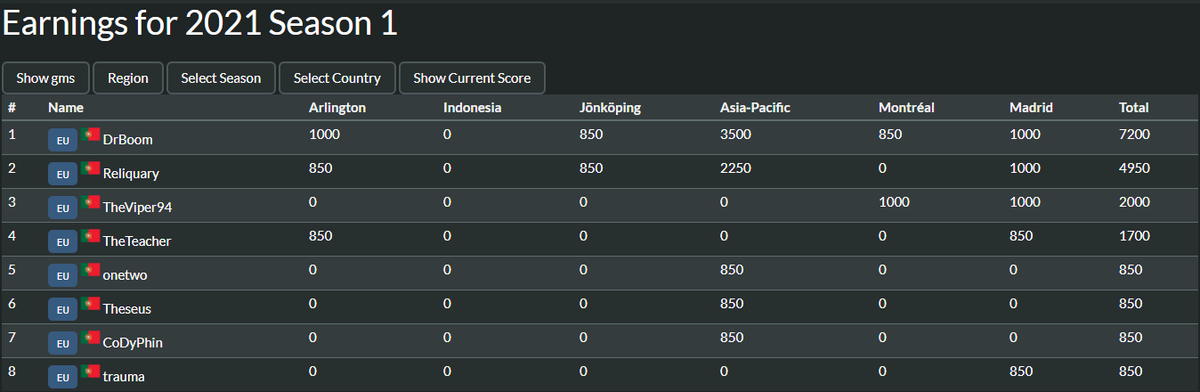Click the EU badge next to Reliquary
1200x392 pixels.
pos(62,173)
